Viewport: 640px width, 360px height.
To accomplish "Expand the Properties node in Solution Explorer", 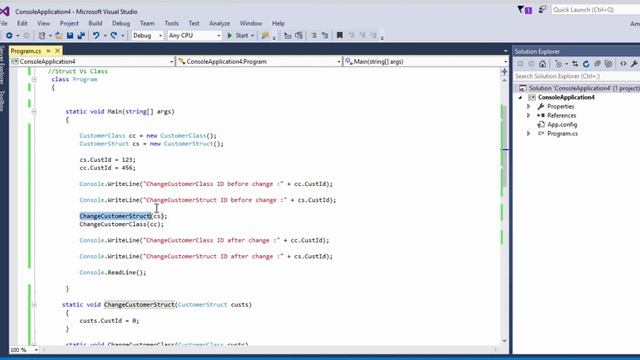I will (x=529, y=107).
